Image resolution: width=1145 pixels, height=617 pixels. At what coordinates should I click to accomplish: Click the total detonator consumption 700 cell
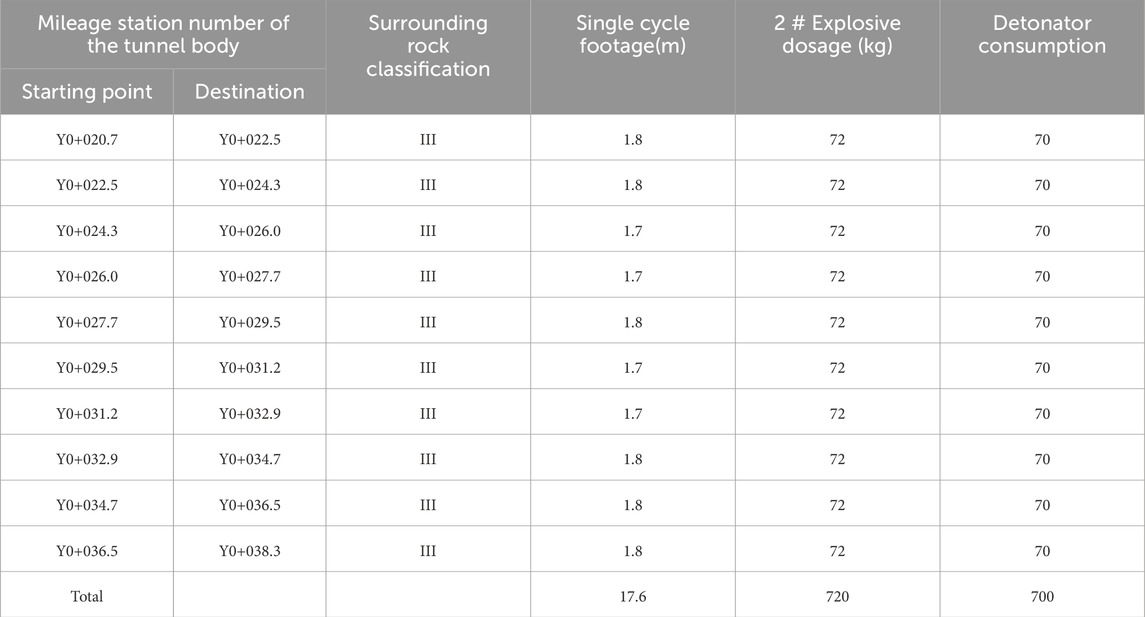pyautogui.click(x=1042, y=596)
